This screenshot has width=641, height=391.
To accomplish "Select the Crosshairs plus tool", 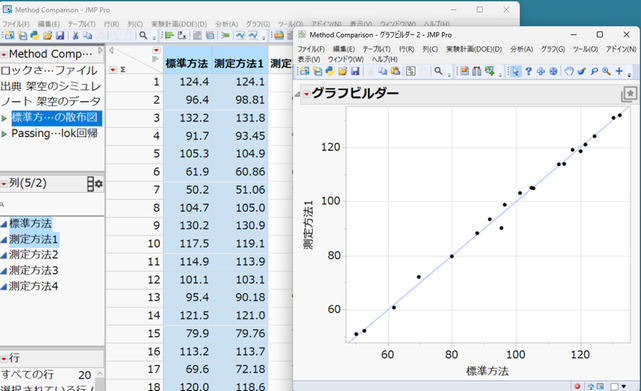I will [619, 71].
